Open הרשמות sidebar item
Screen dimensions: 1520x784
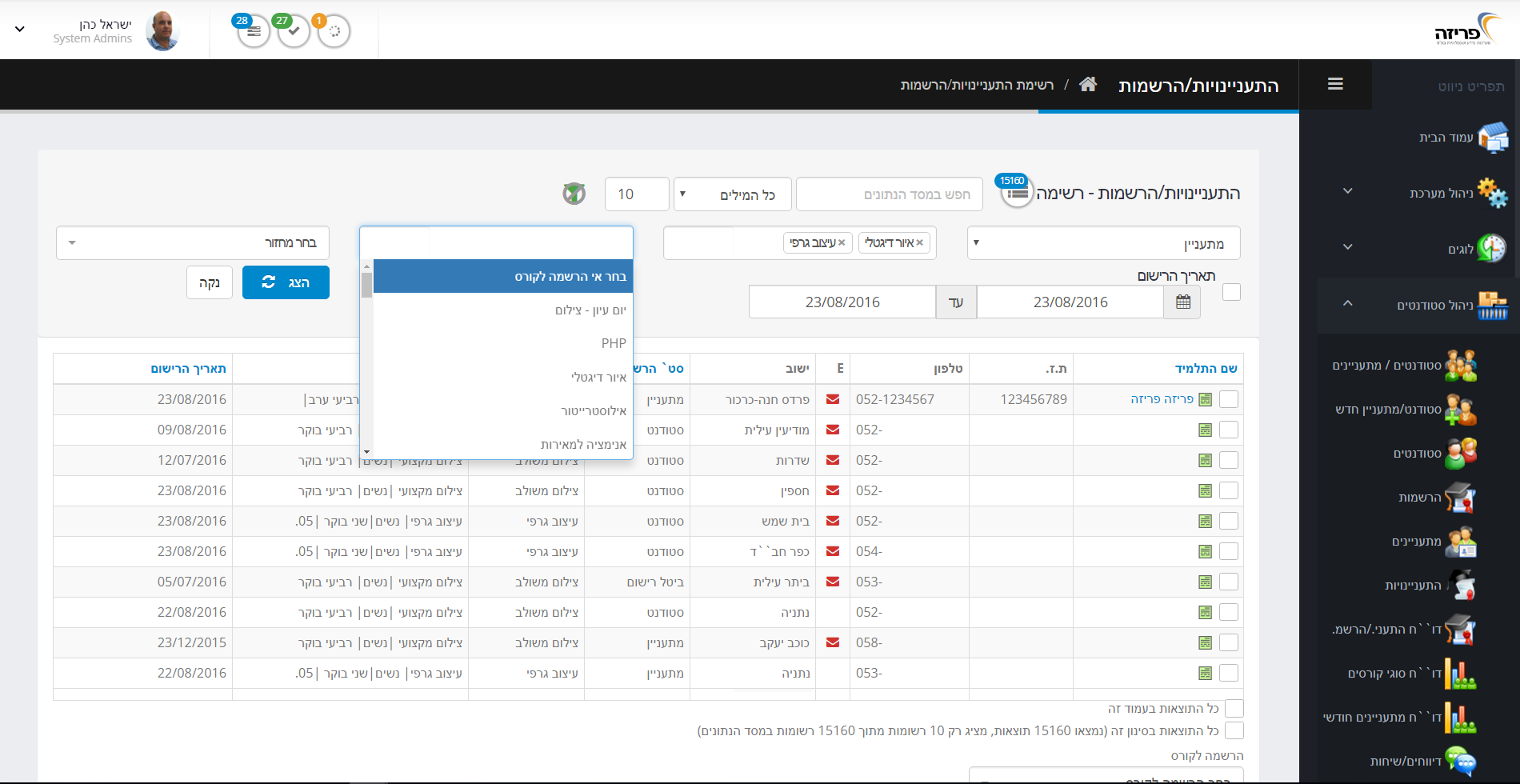click(x=1437, y=497)
